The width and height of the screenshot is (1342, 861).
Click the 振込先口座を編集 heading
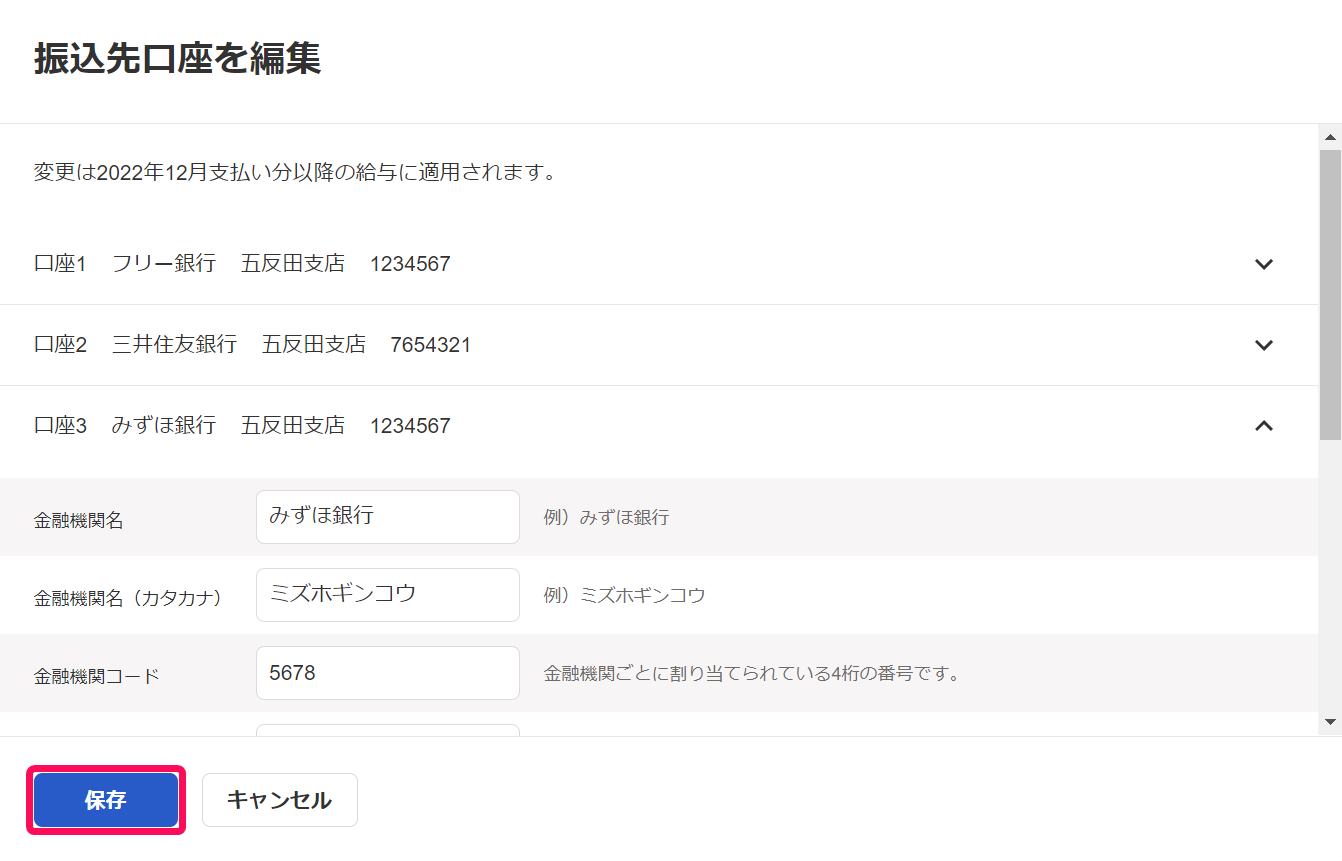[177, 58]
